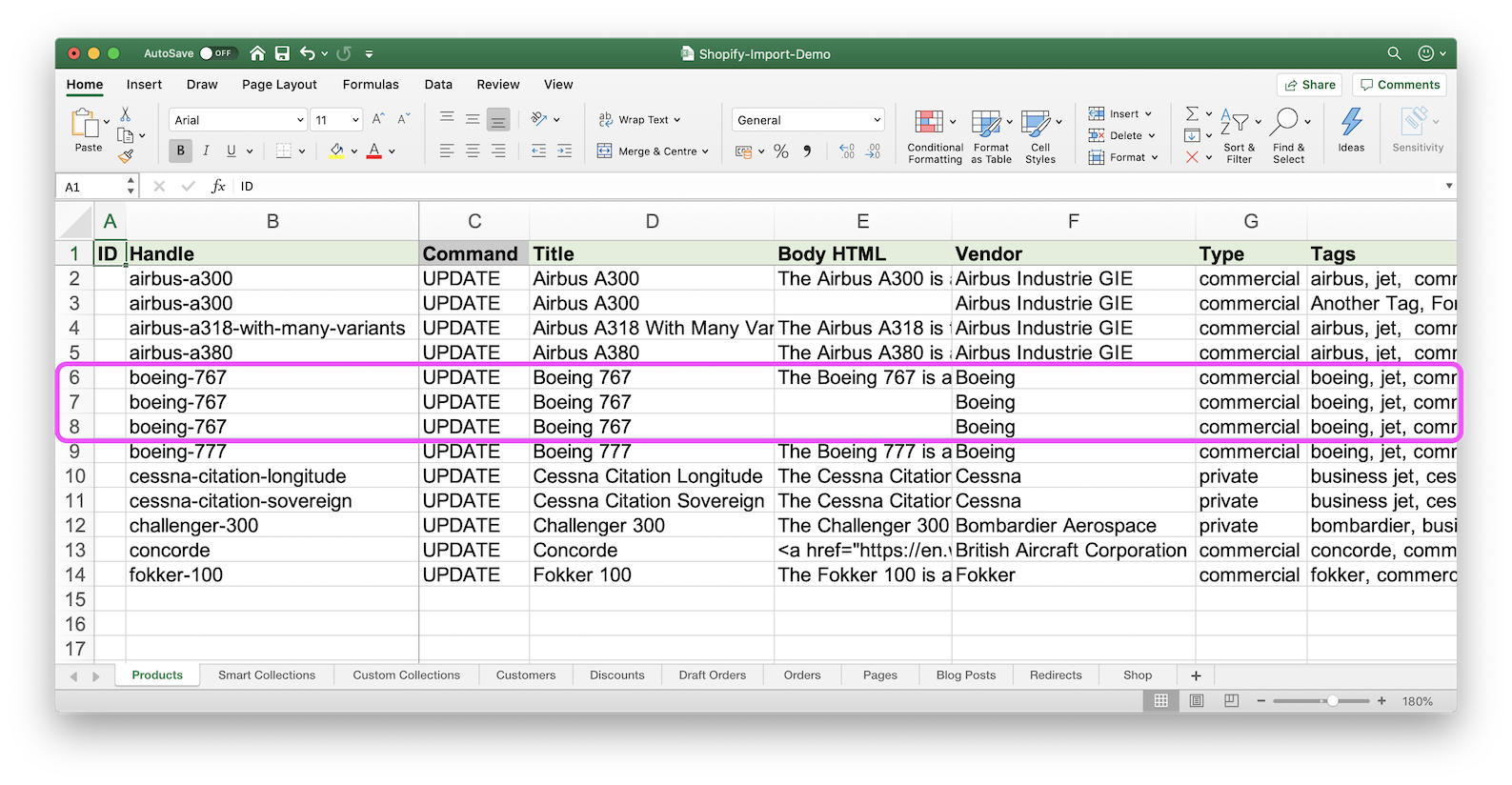Click the Cut scissors icon
Viewport: 1512px width, 785px height.
coord(125,114)
